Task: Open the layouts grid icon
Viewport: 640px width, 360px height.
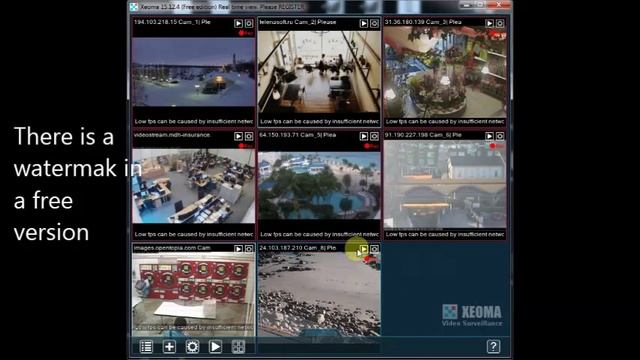Action: pos(238,347)
